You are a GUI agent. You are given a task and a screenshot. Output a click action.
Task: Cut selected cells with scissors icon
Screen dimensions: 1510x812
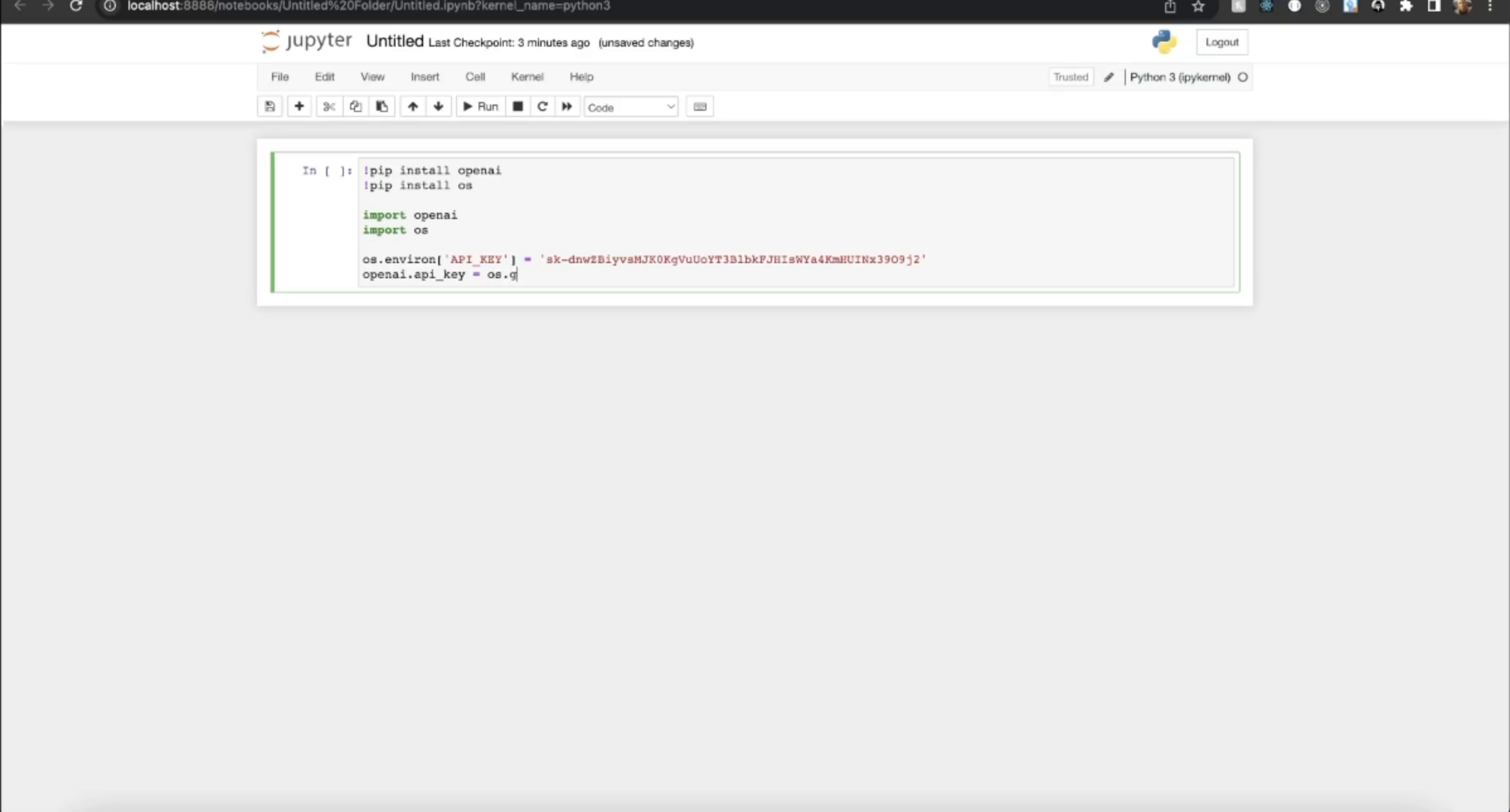pos(329,106)
